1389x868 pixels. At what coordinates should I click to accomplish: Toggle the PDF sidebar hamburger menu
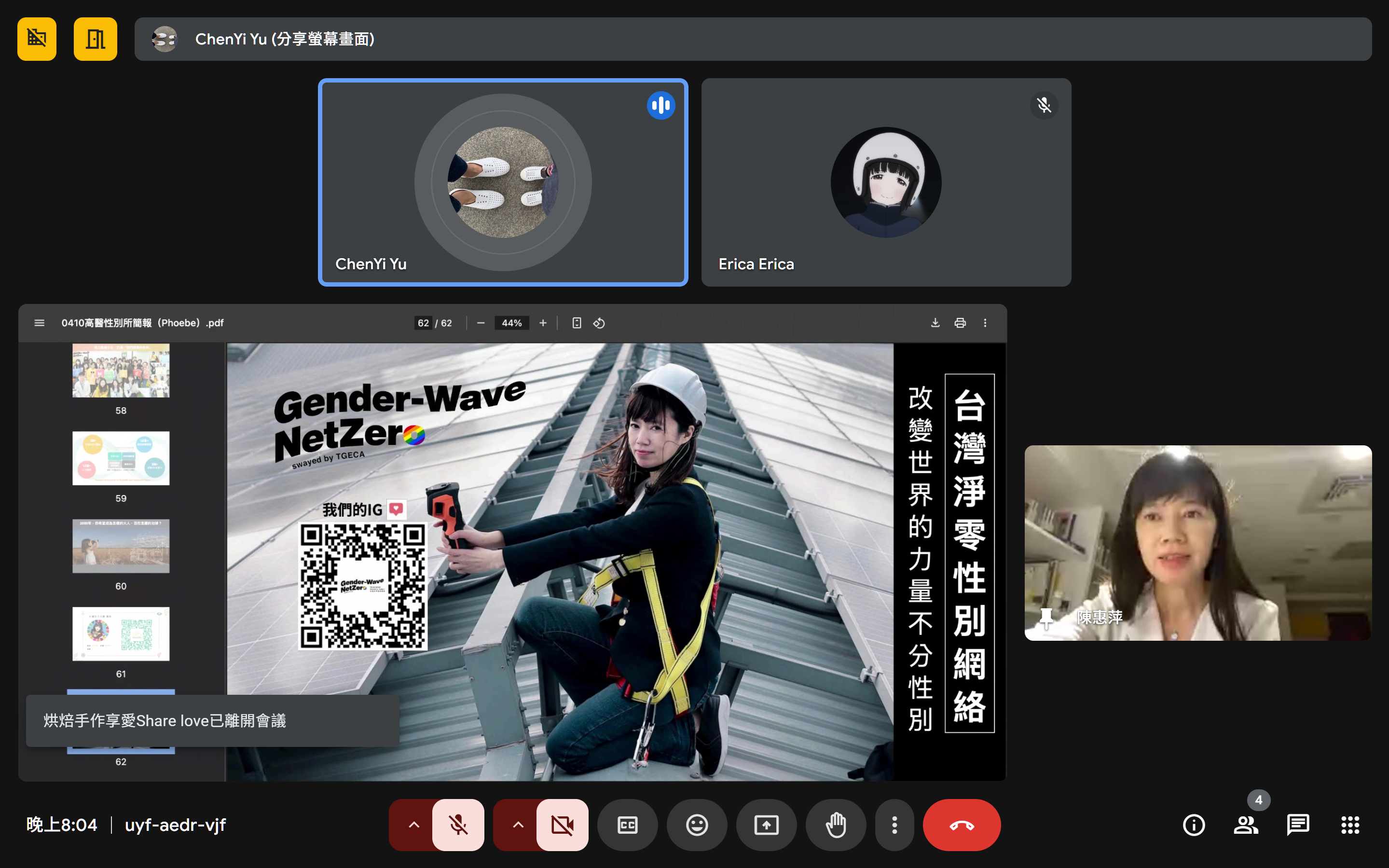pos(39,323)
